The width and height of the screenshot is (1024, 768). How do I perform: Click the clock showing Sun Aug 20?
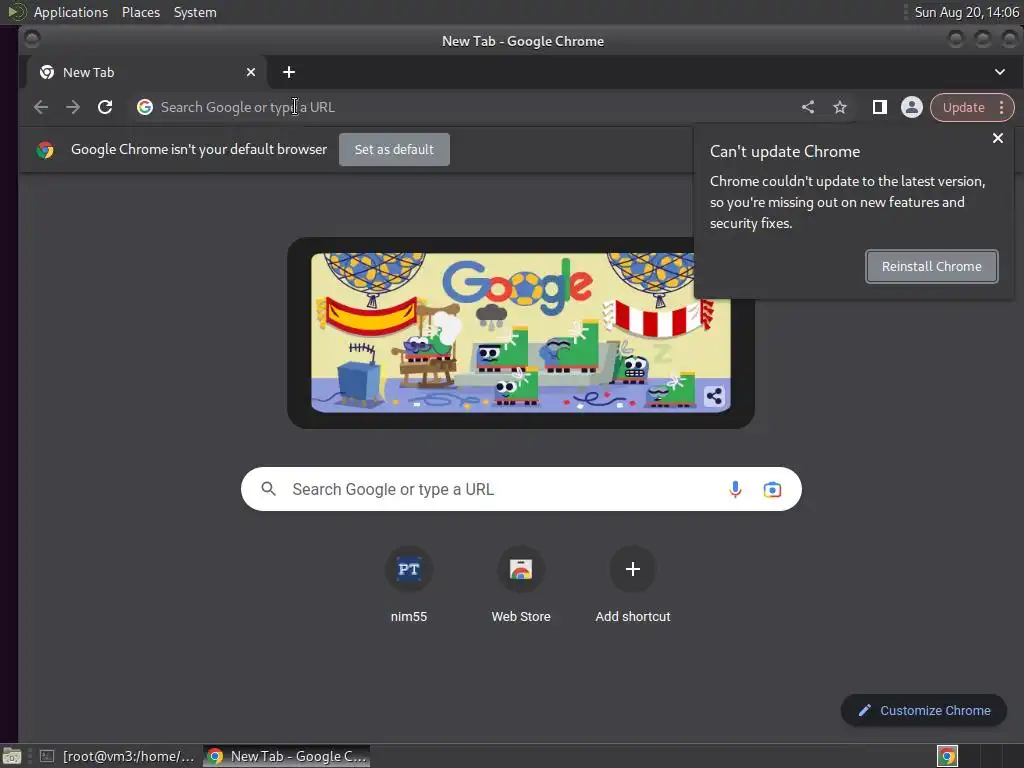pos(967,12)
